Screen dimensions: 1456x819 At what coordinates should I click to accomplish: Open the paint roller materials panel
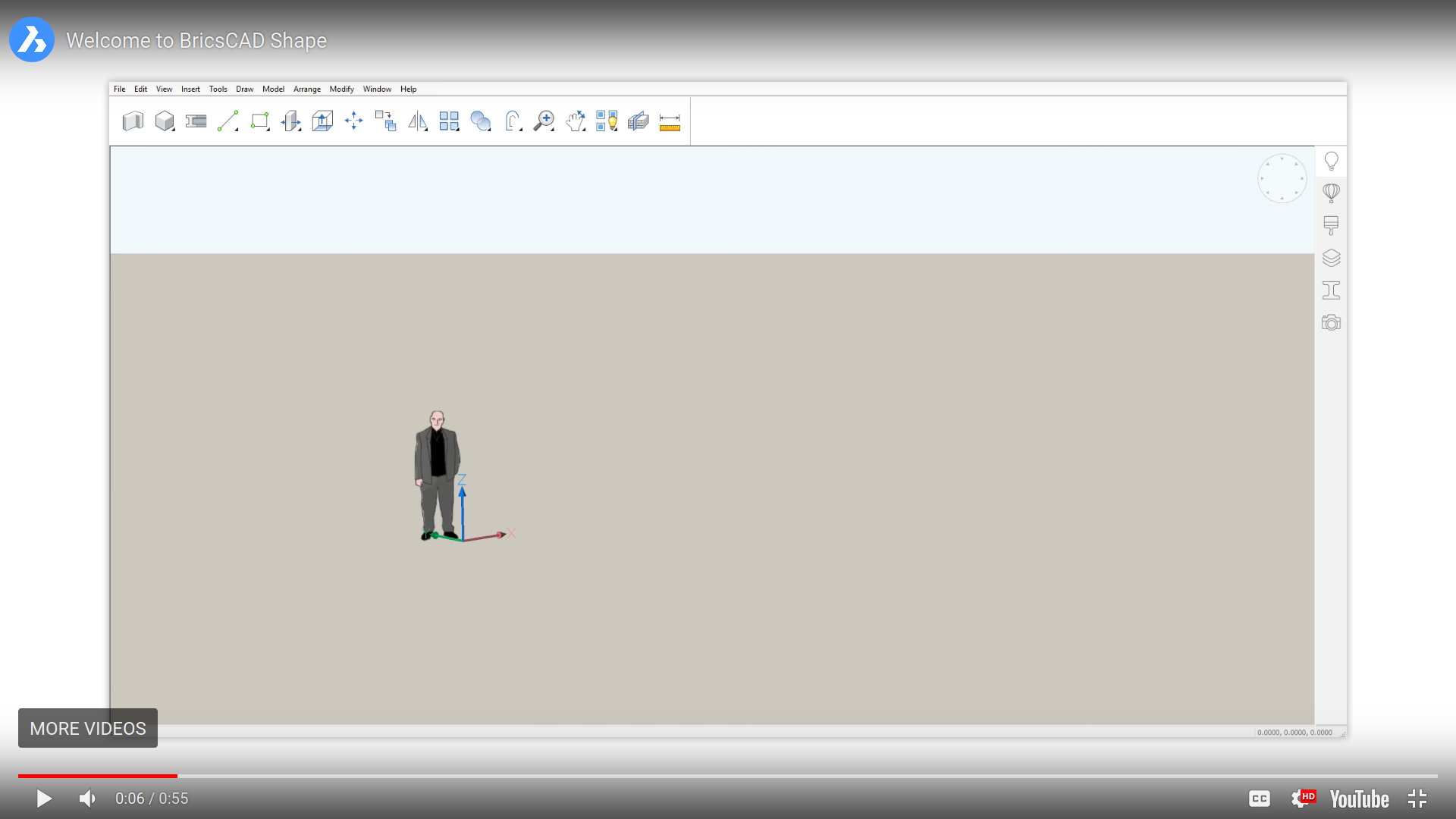pyautogui.click(x=1331, y=225)
